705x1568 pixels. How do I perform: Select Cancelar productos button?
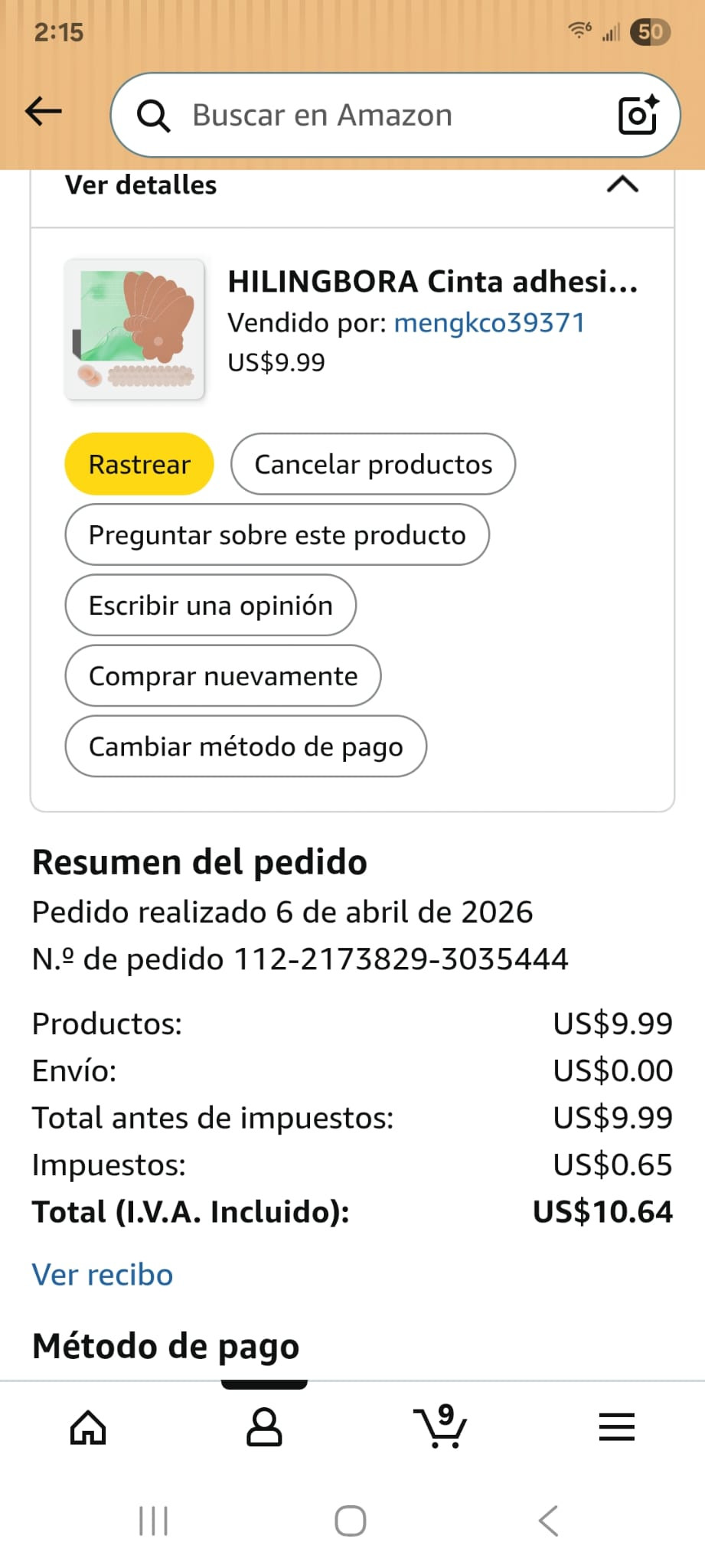pyautogui.click(x=373, y=464)
